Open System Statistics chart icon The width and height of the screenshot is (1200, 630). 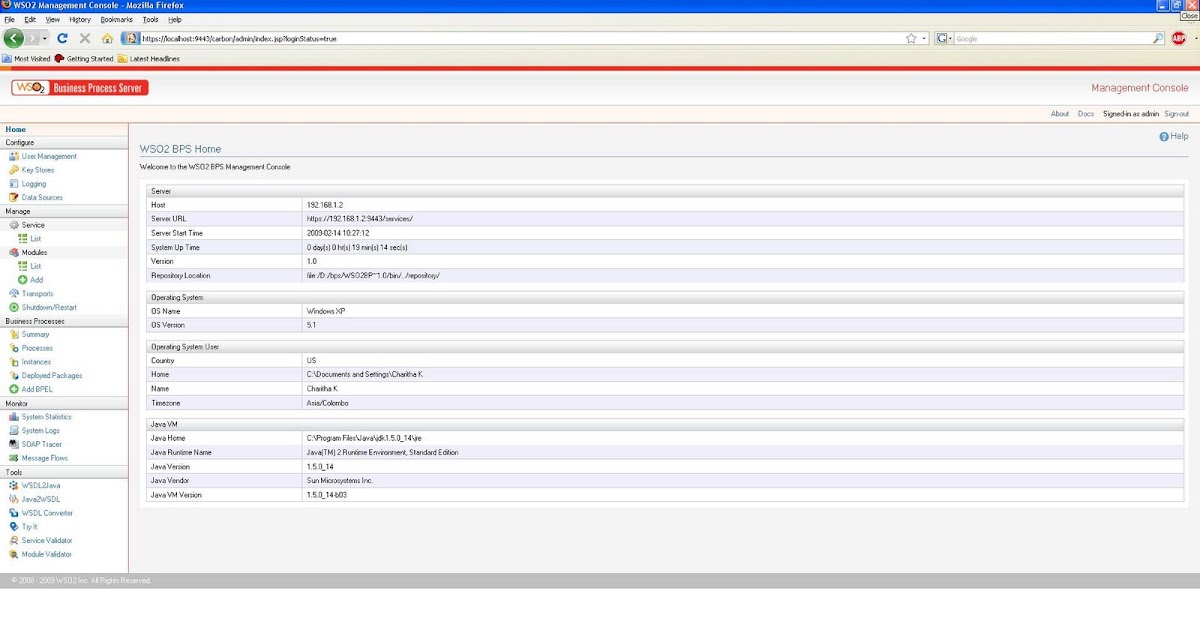click(13, 417)
